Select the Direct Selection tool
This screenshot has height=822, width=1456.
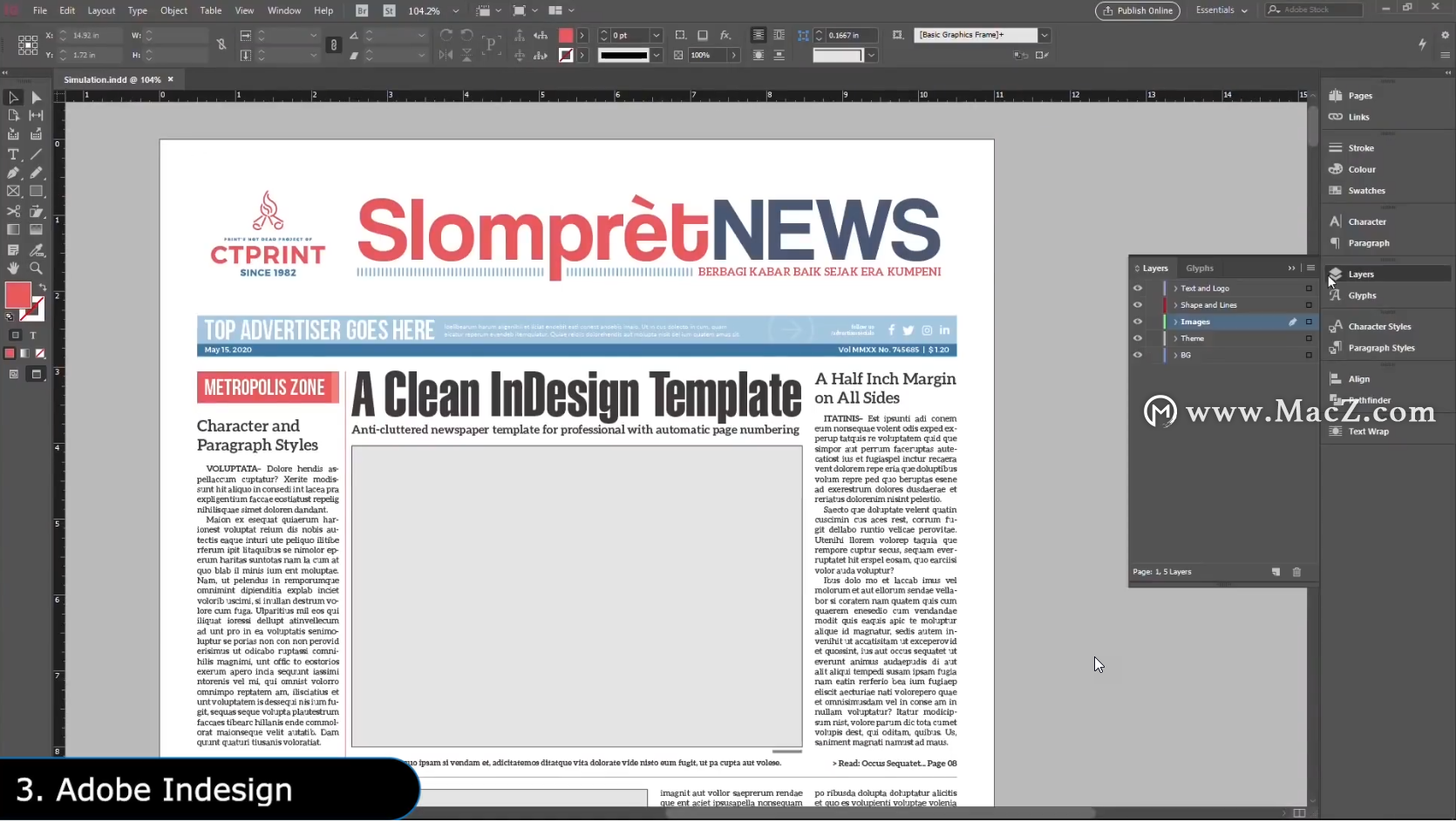36,98
